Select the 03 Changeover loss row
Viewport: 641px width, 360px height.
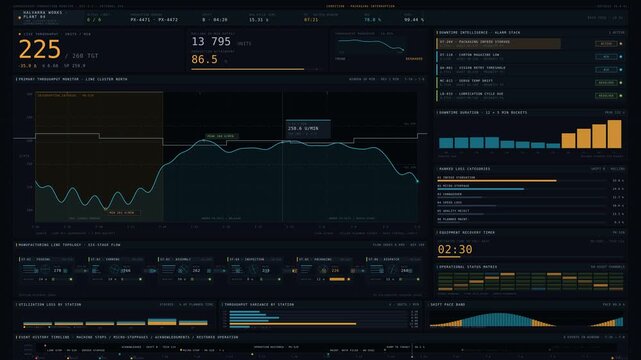(530, 196)
